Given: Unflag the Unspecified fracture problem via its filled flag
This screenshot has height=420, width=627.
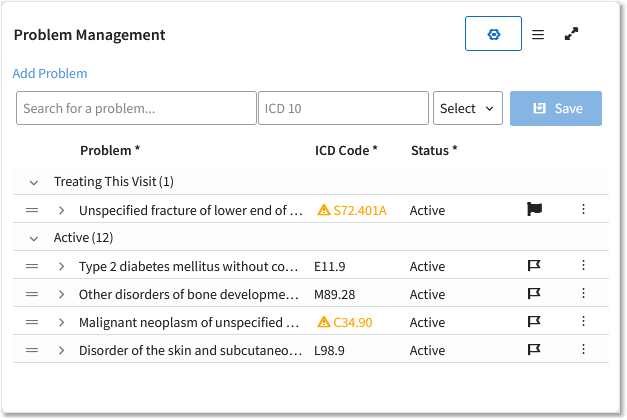Looking at the screenshot, I should [534, 209].
